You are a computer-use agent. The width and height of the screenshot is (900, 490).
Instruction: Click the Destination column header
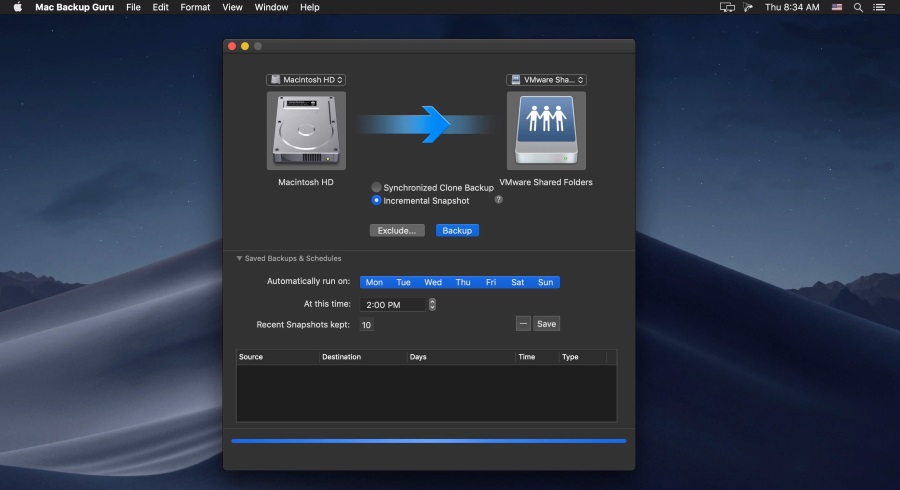pos(363,357)
